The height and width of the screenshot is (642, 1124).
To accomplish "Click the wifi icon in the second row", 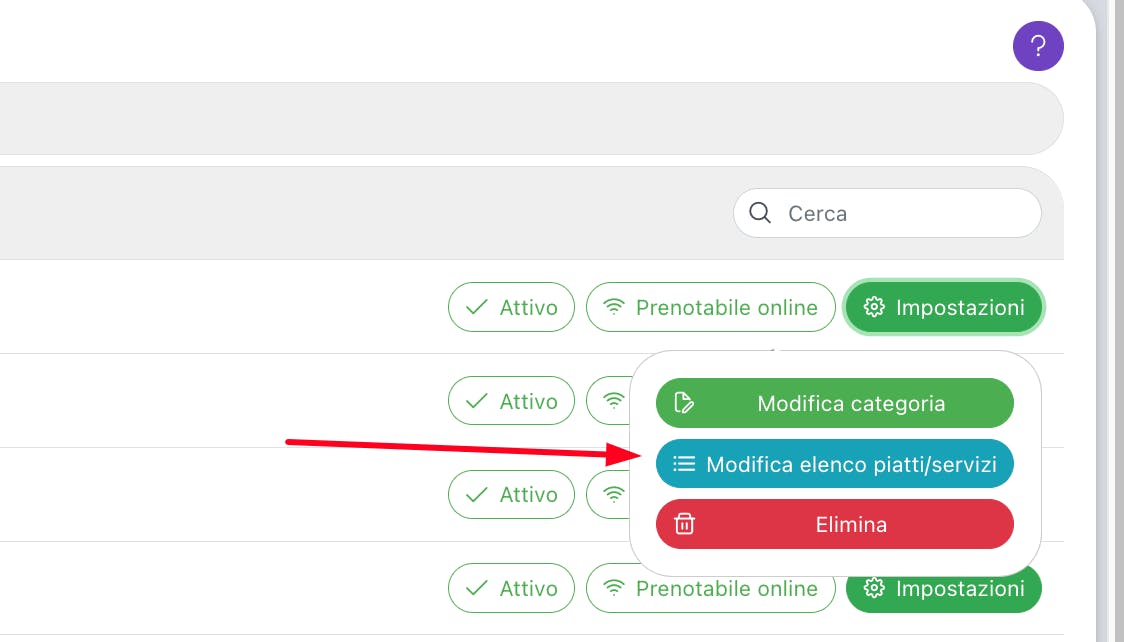I will pyautogui.click(x=612, y=401).
